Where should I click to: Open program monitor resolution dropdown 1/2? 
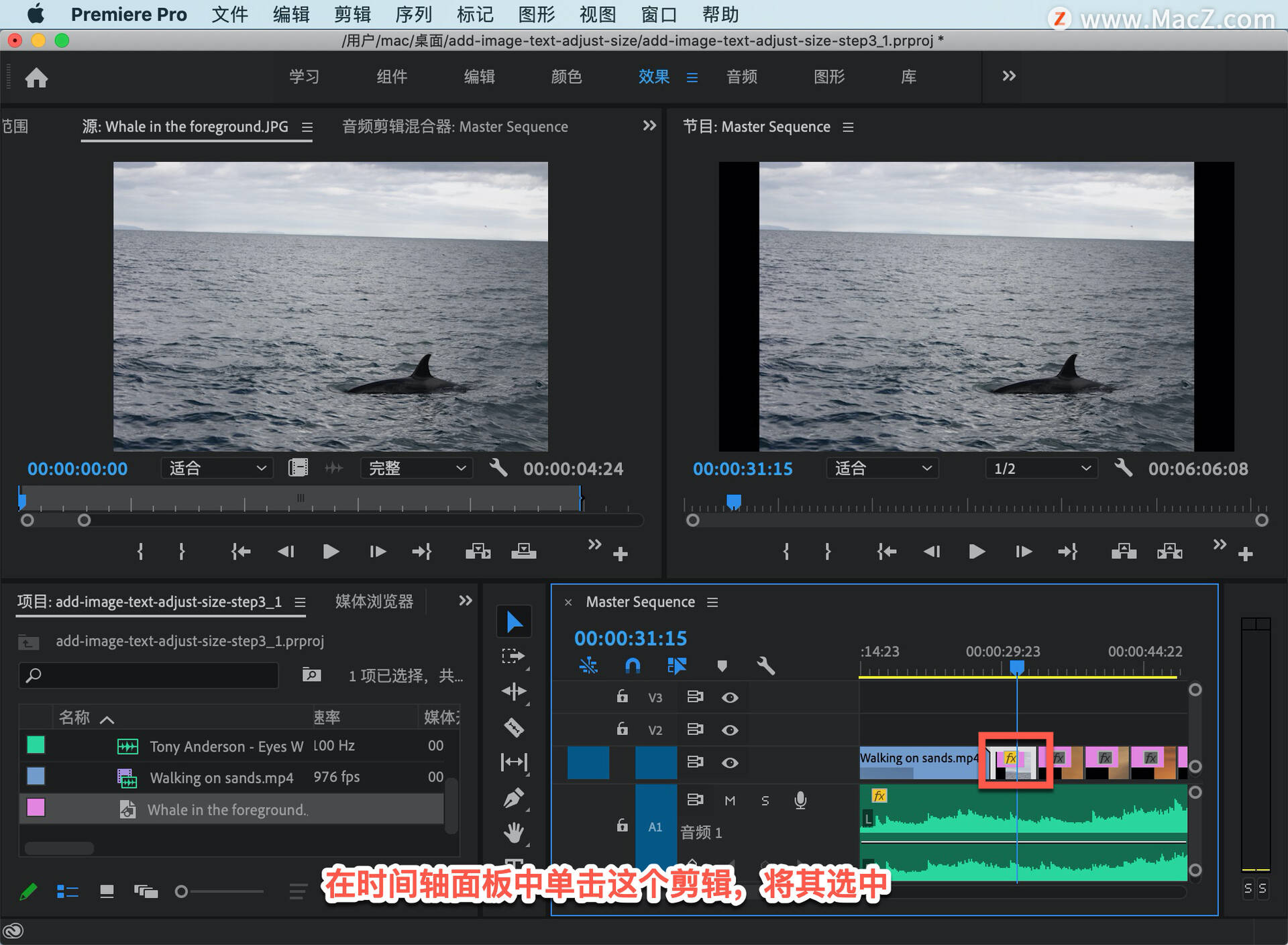click(x=1041, y=468)
